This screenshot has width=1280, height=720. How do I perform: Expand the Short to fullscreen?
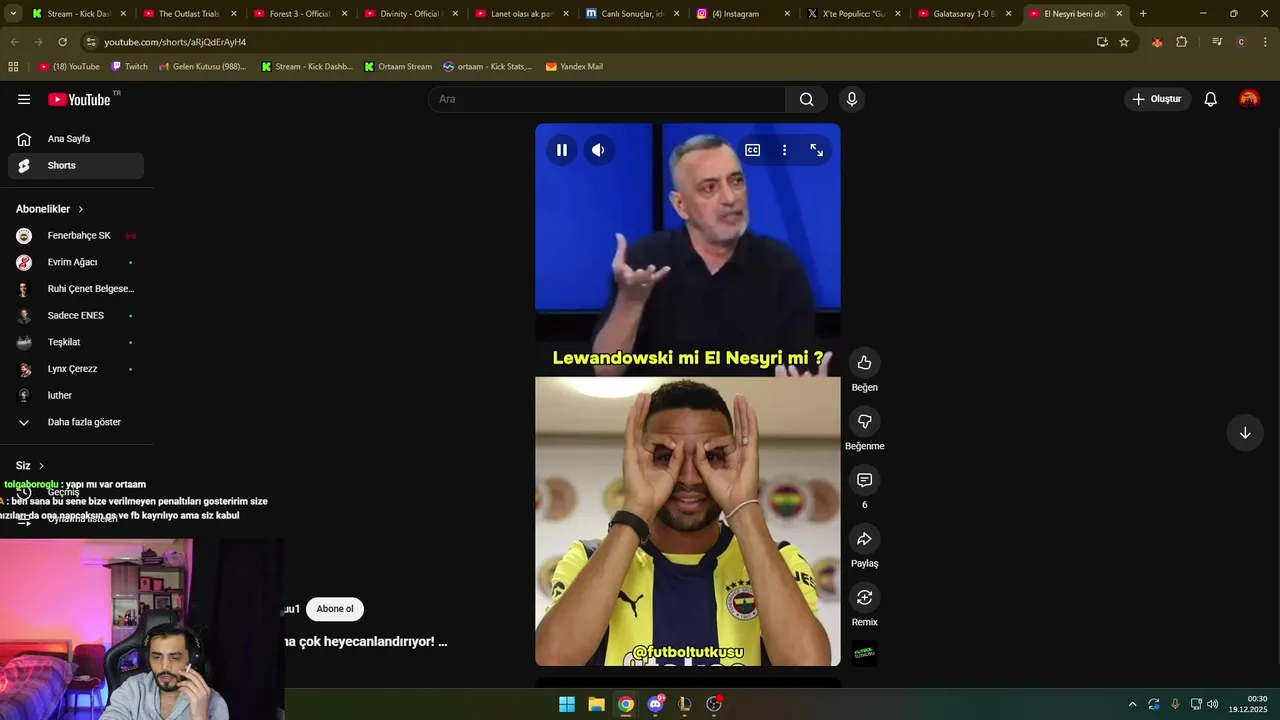point(816,150)
